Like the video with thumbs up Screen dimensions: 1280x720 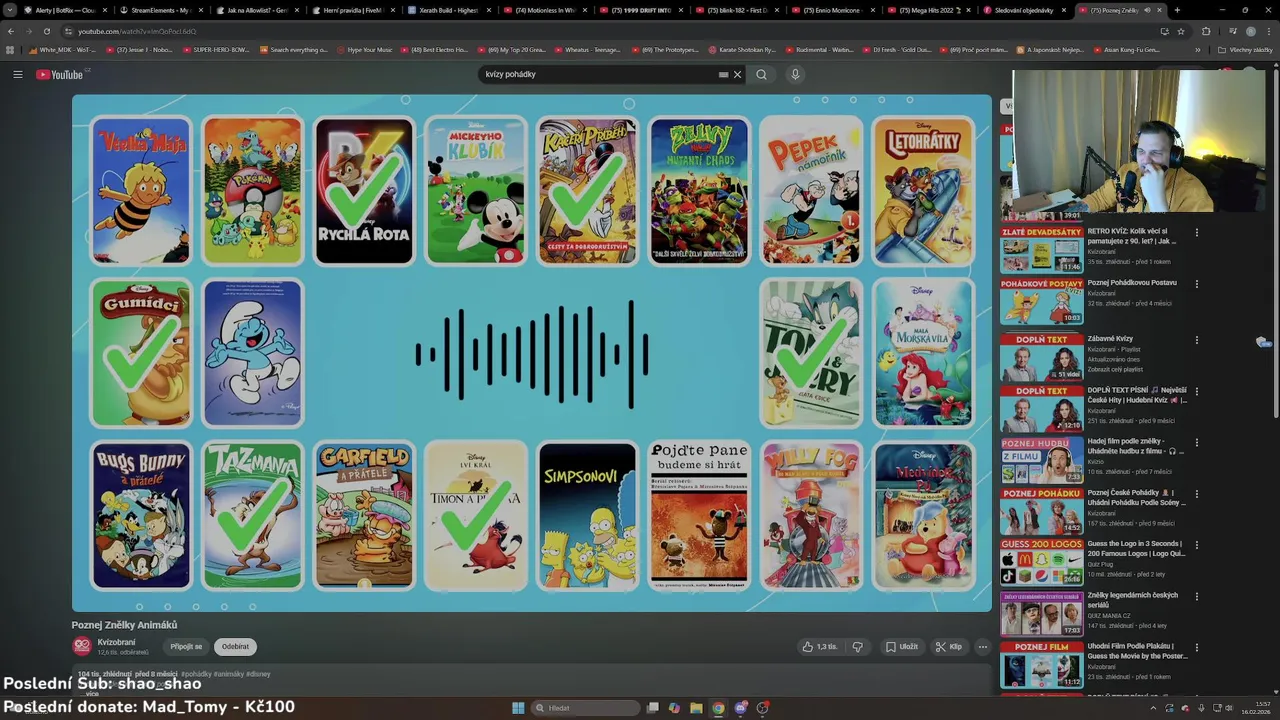click(x=820, y=647)
